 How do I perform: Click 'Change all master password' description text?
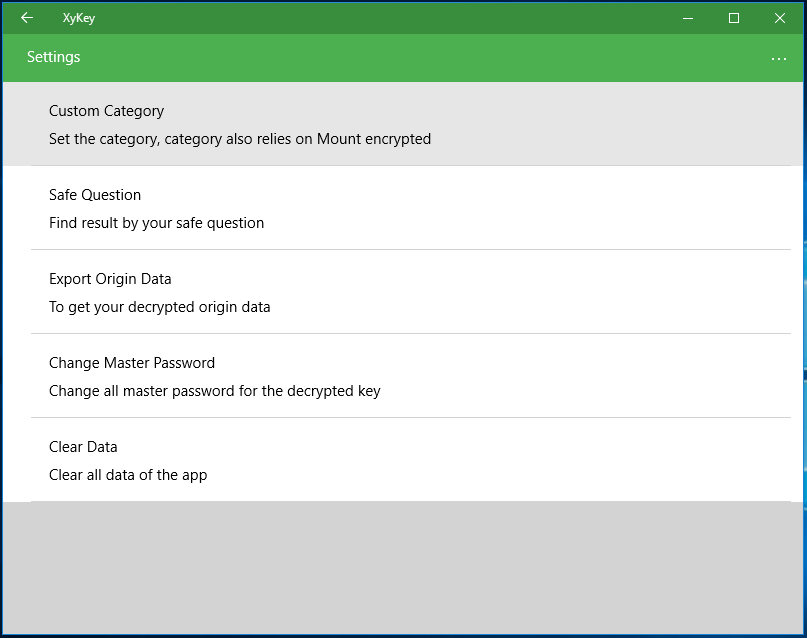click(x=215, y=391)
